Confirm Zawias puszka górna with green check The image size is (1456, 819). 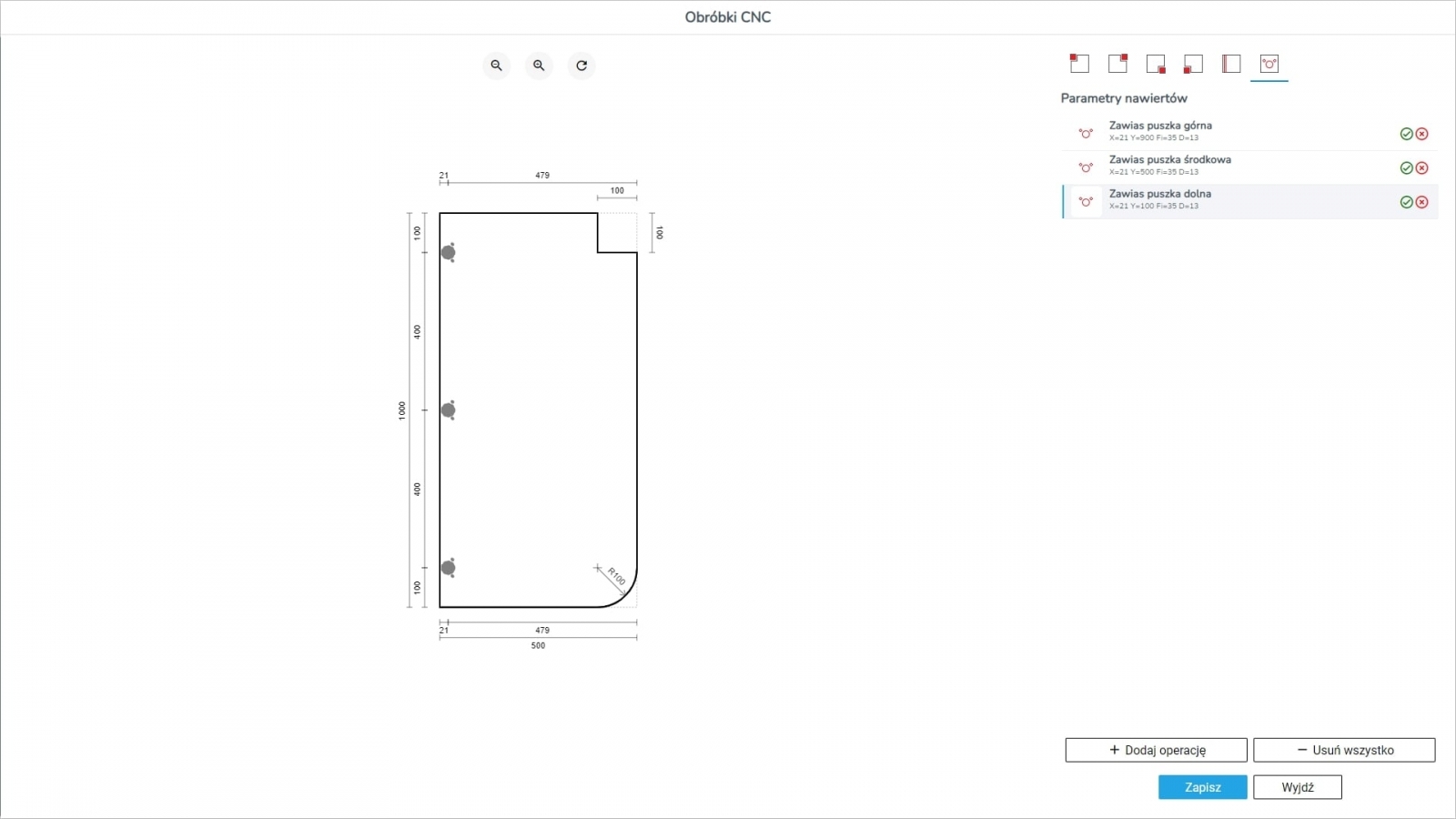click(1406, 134)
